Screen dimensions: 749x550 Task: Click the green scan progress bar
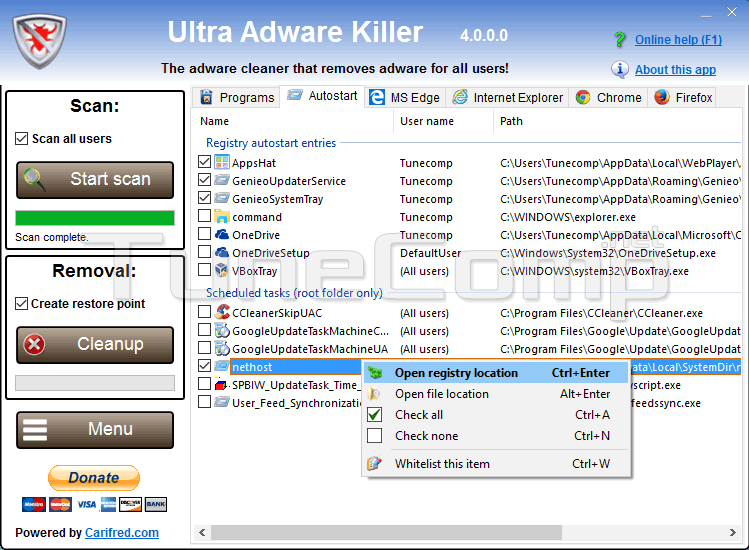tap(95, 218)
